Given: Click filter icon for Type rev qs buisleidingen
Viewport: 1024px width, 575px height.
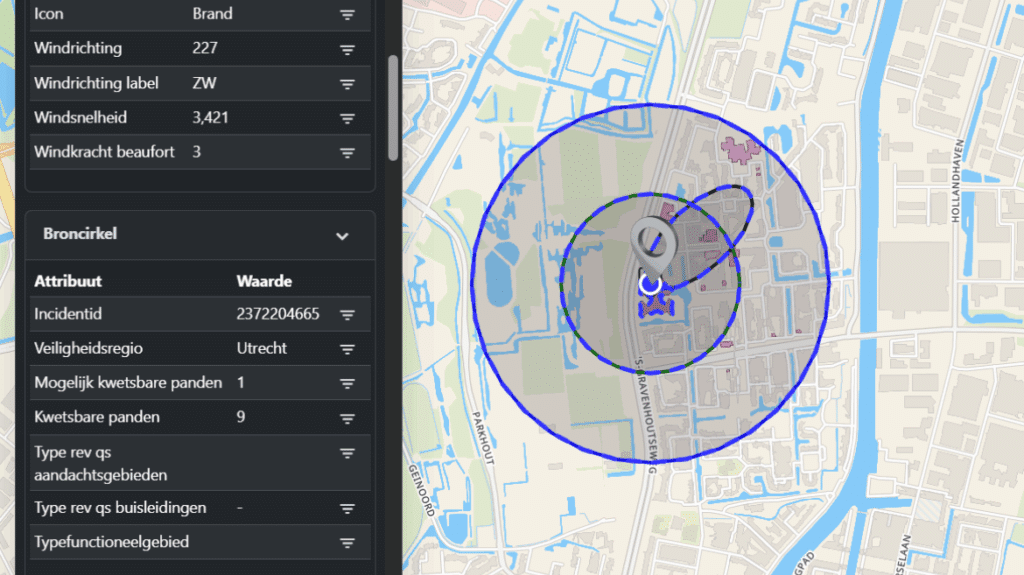Looking at the screenshot, I should point(347,508).
